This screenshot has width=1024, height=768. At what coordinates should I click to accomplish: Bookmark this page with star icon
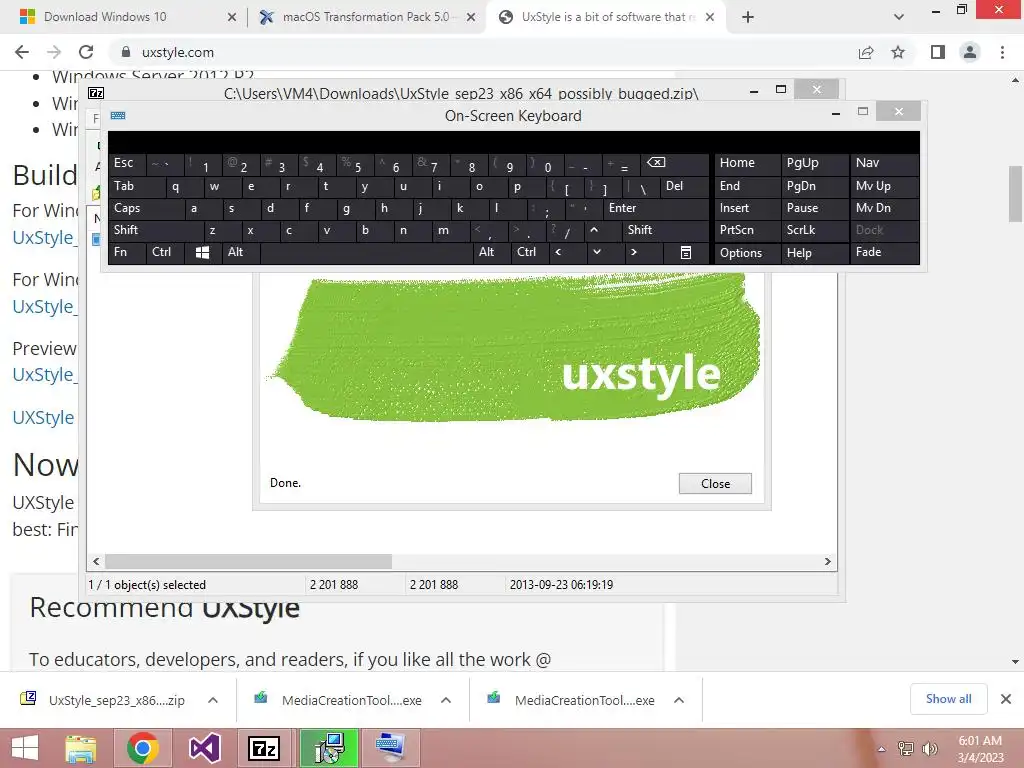click(898, 52)
